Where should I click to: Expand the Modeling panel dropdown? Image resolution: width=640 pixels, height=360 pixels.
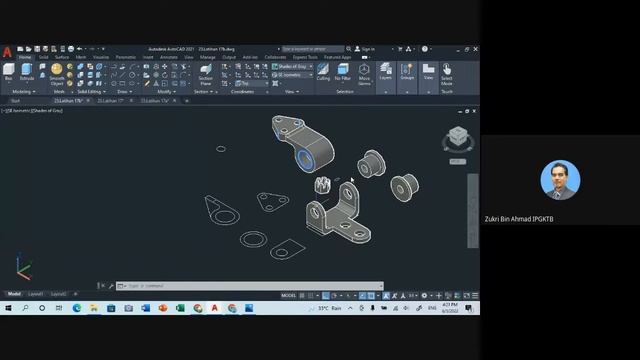point(24,92)
